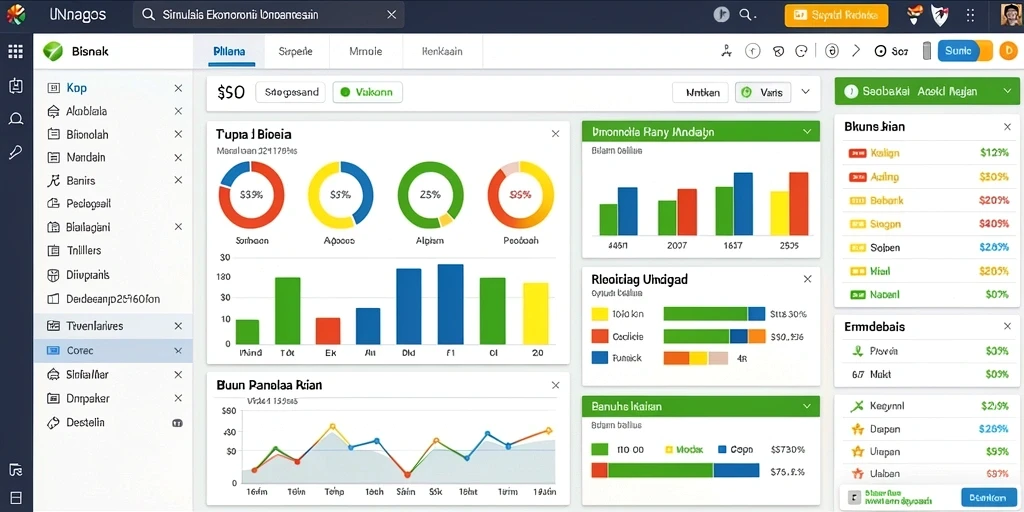Image resolution: width=1024 pixels, height=512 pixels.
Task: Select the key icon in left rail
Action: click(x=16, y=152)
